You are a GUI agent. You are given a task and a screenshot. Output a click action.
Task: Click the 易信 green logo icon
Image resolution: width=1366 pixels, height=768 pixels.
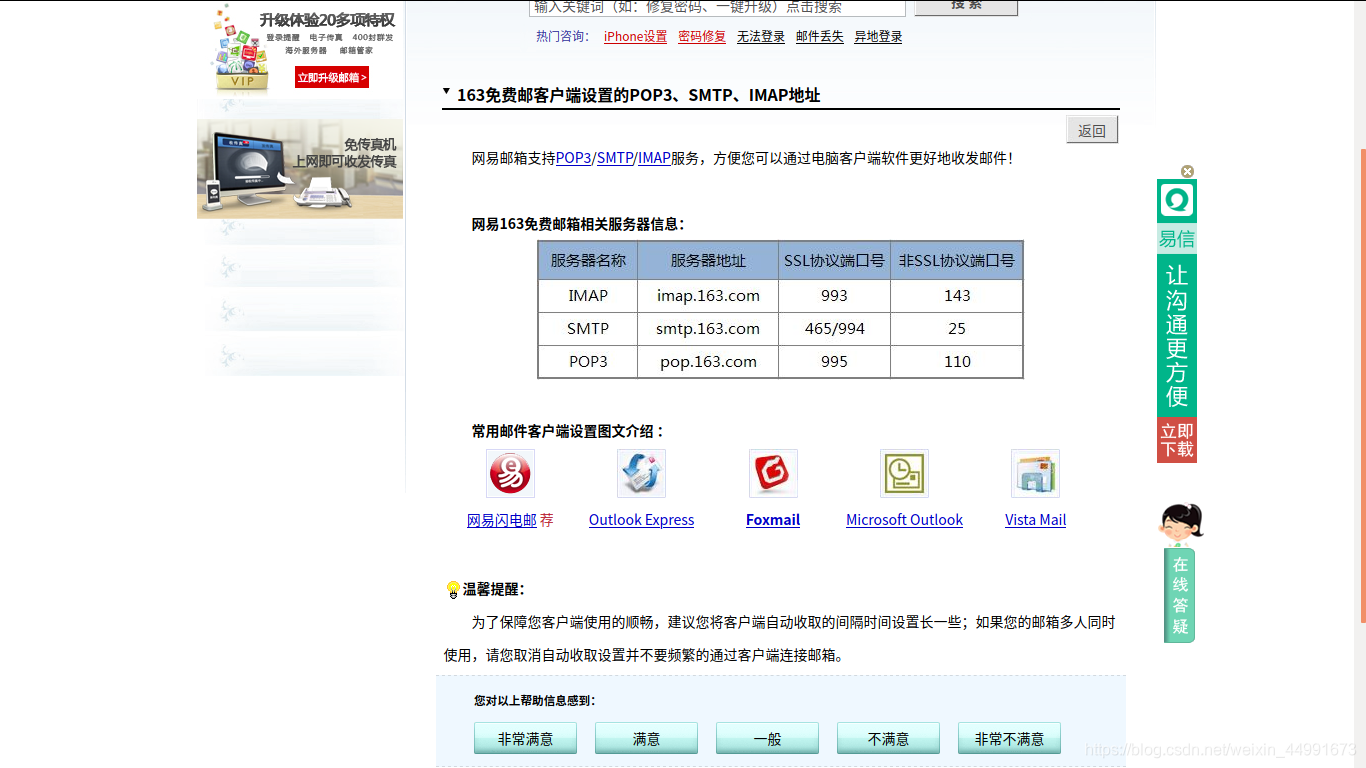1177,201
